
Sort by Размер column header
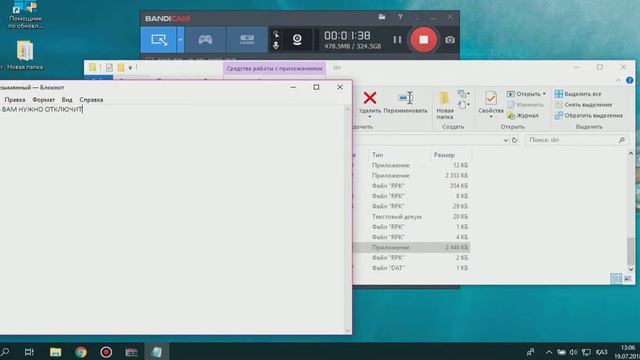pos(451,155)
